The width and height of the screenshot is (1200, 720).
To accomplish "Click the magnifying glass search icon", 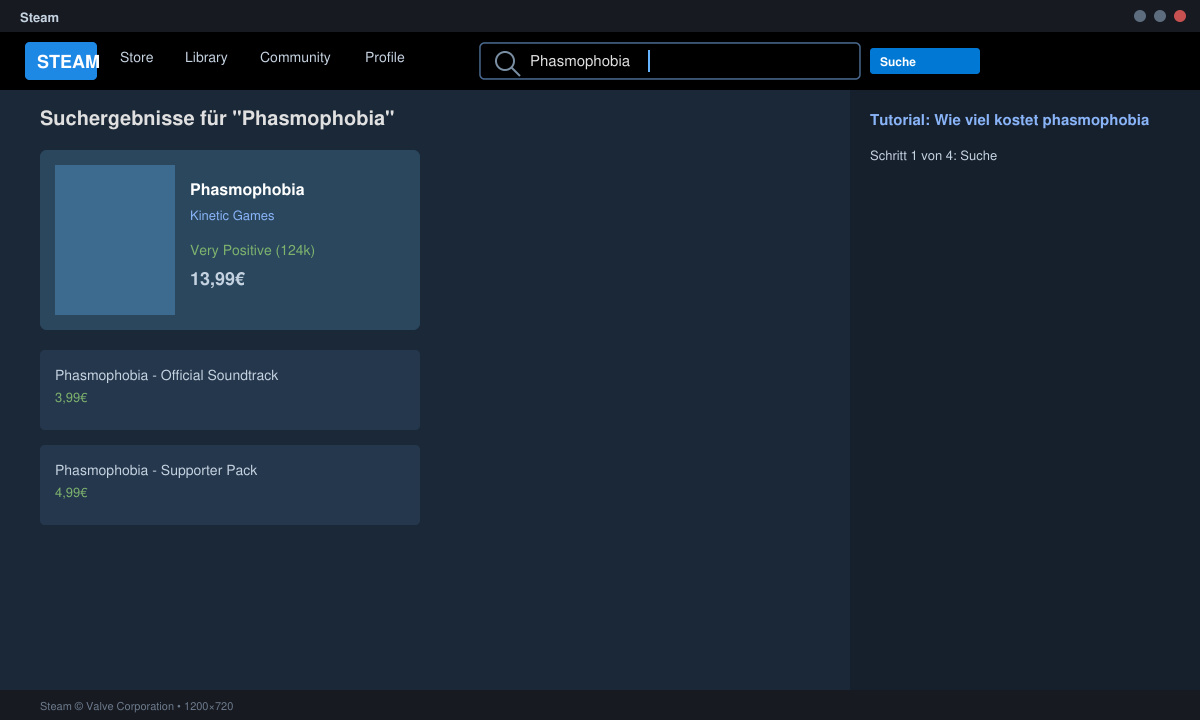I will [x=507, y=62].
